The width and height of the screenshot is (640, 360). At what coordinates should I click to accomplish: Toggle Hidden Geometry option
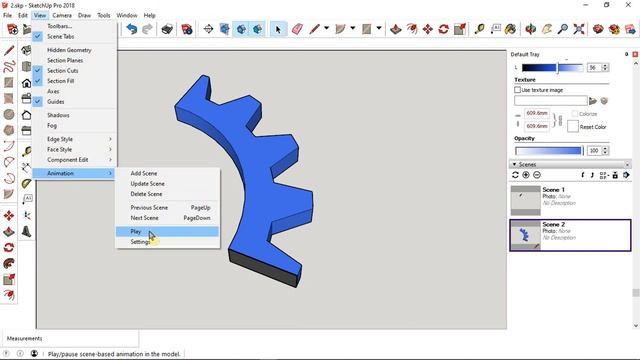pos(69,50)
